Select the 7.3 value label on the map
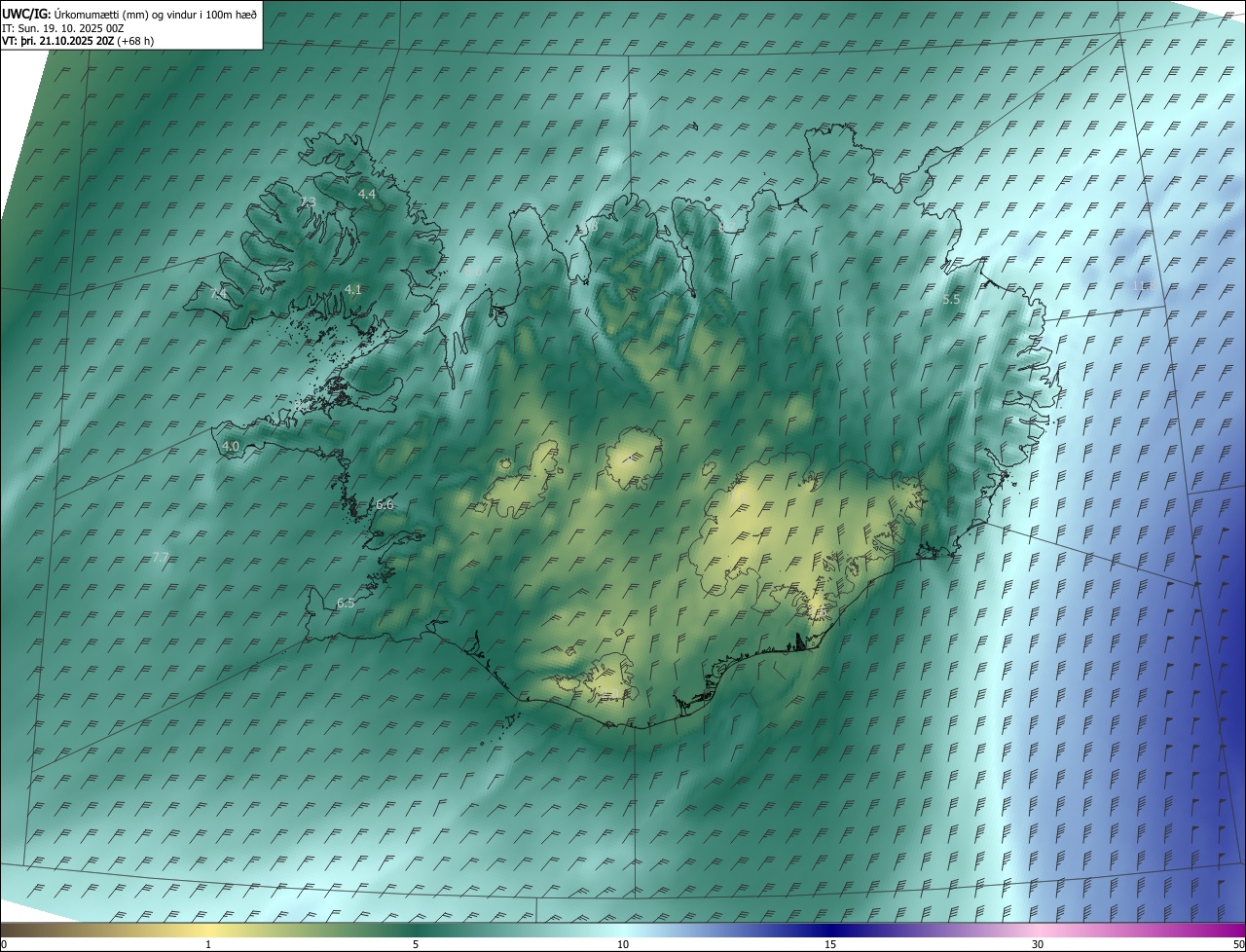The height and width of the screenshot is (952, 1246). [x=308, y=202]
